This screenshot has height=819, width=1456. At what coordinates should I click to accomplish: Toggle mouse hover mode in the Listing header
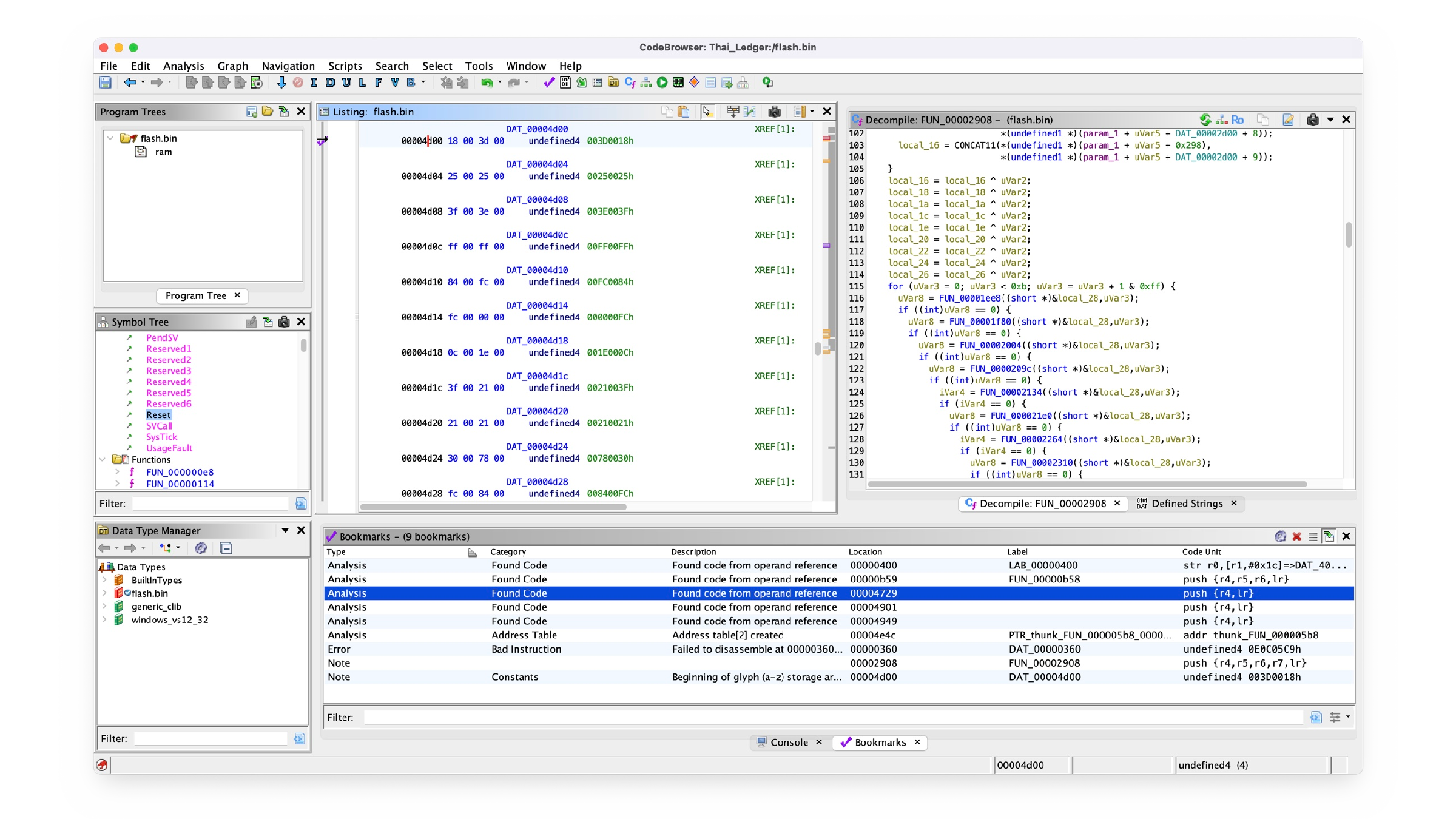tap(707, 112)
